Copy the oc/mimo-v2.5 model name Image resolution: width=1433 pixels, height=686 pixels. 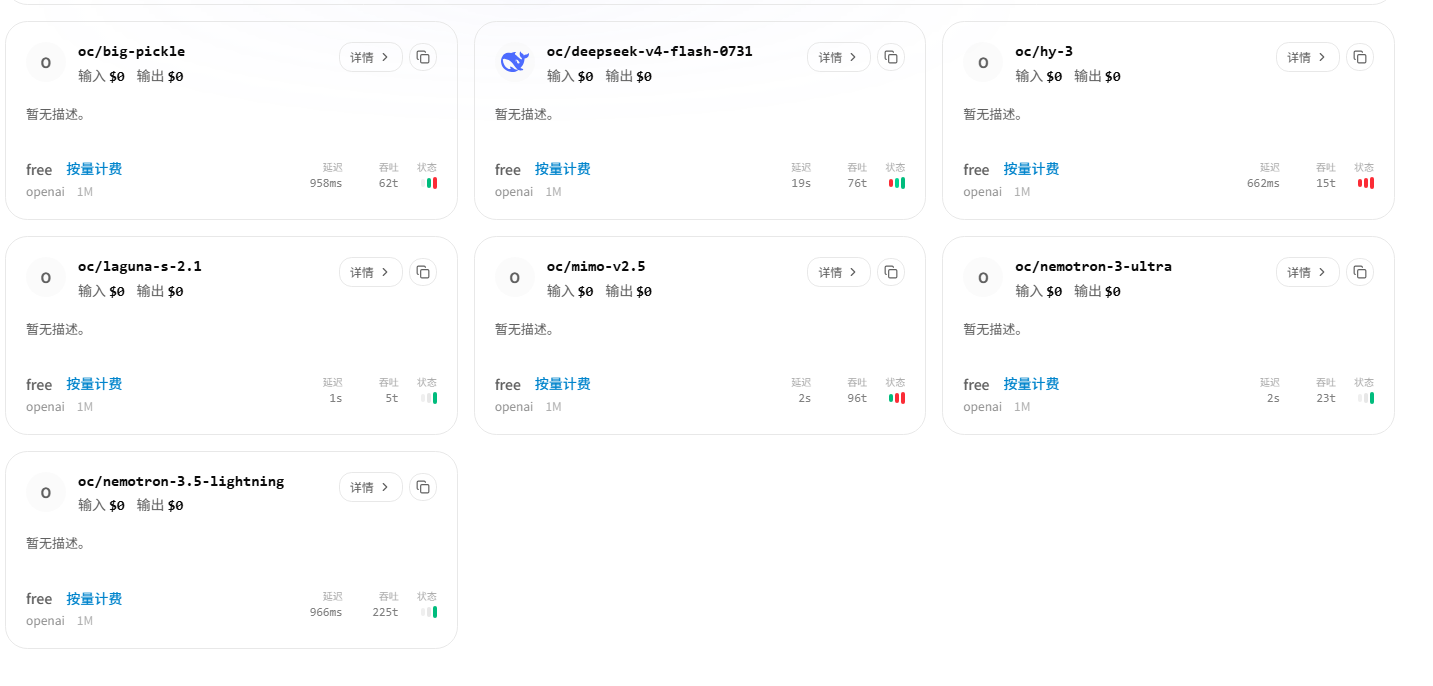coord(891,272)
